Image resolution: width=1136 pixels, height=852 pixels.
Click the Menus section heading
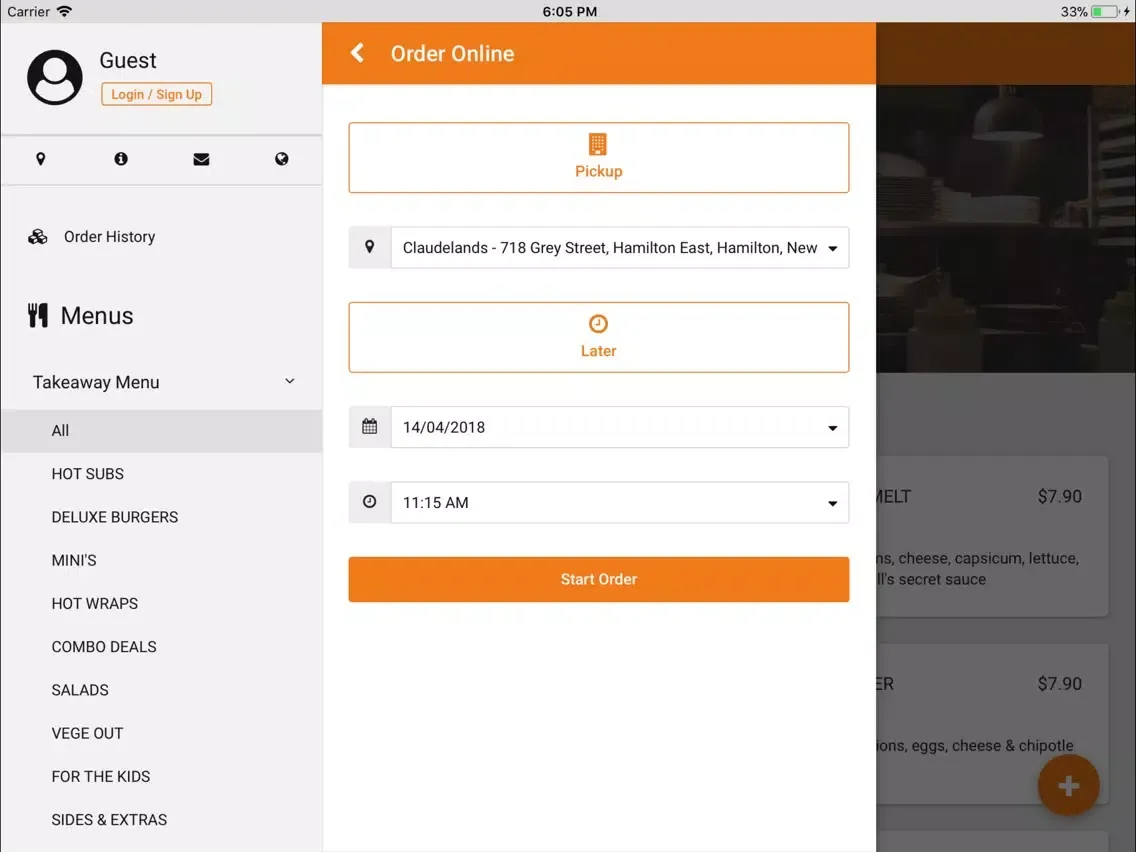(x=96, y=316)
